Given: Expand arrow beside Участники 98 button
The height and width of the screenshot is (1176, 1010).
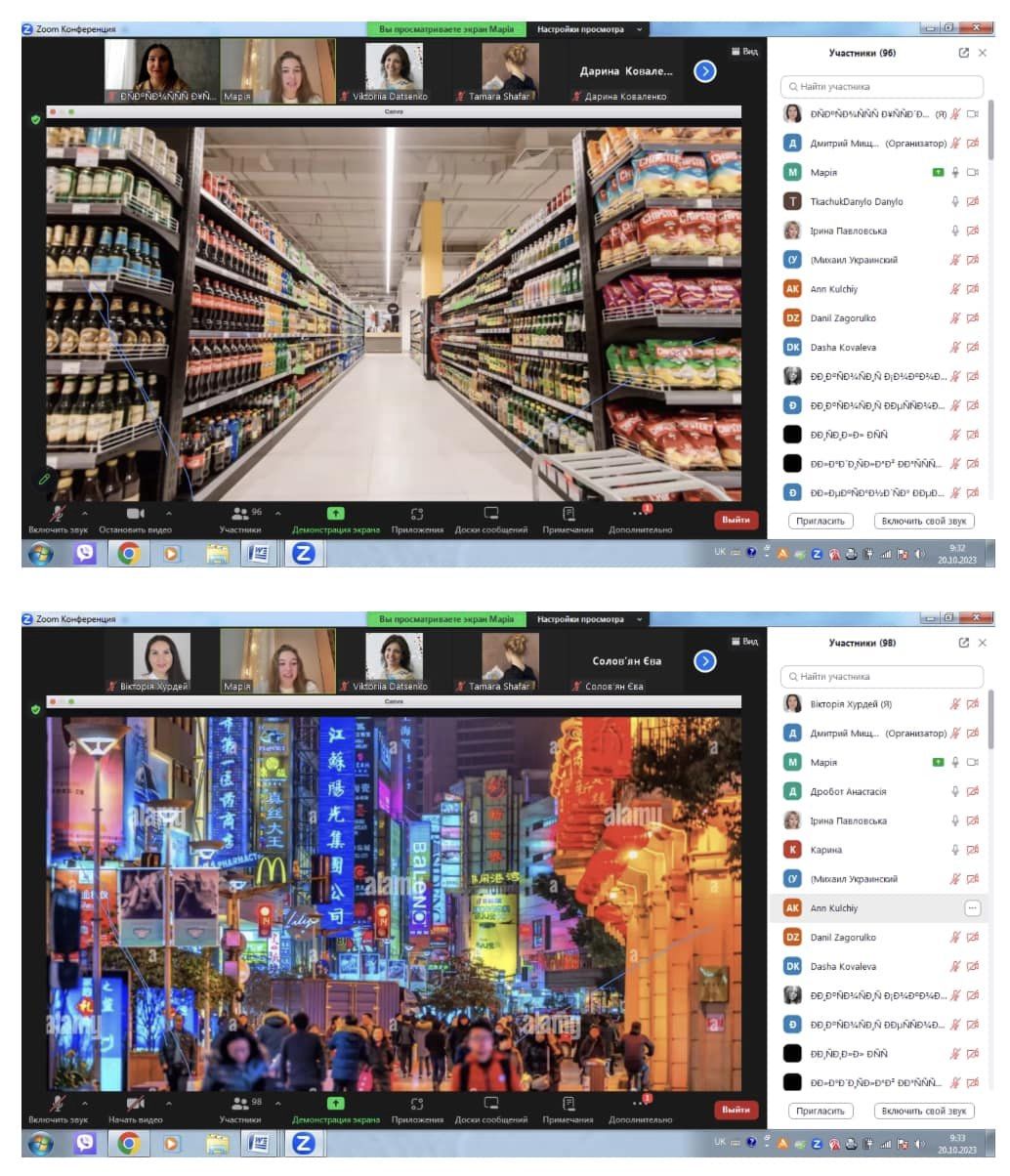Looking at the screenshot, I should pyautogui.click(x=277, y=1103).
